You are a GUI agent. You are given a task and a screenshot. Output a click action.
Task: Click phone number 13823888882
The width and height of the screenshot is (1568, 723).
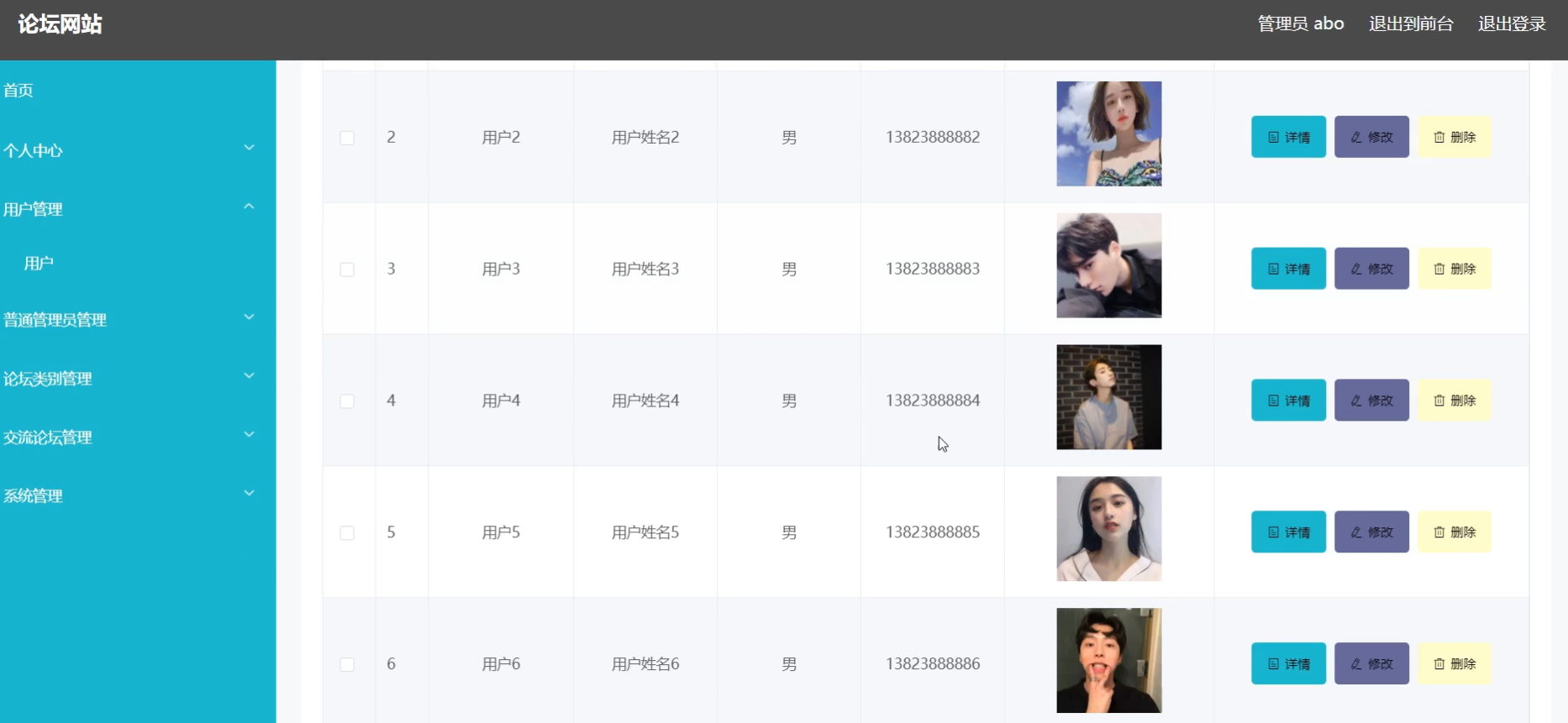933,137
